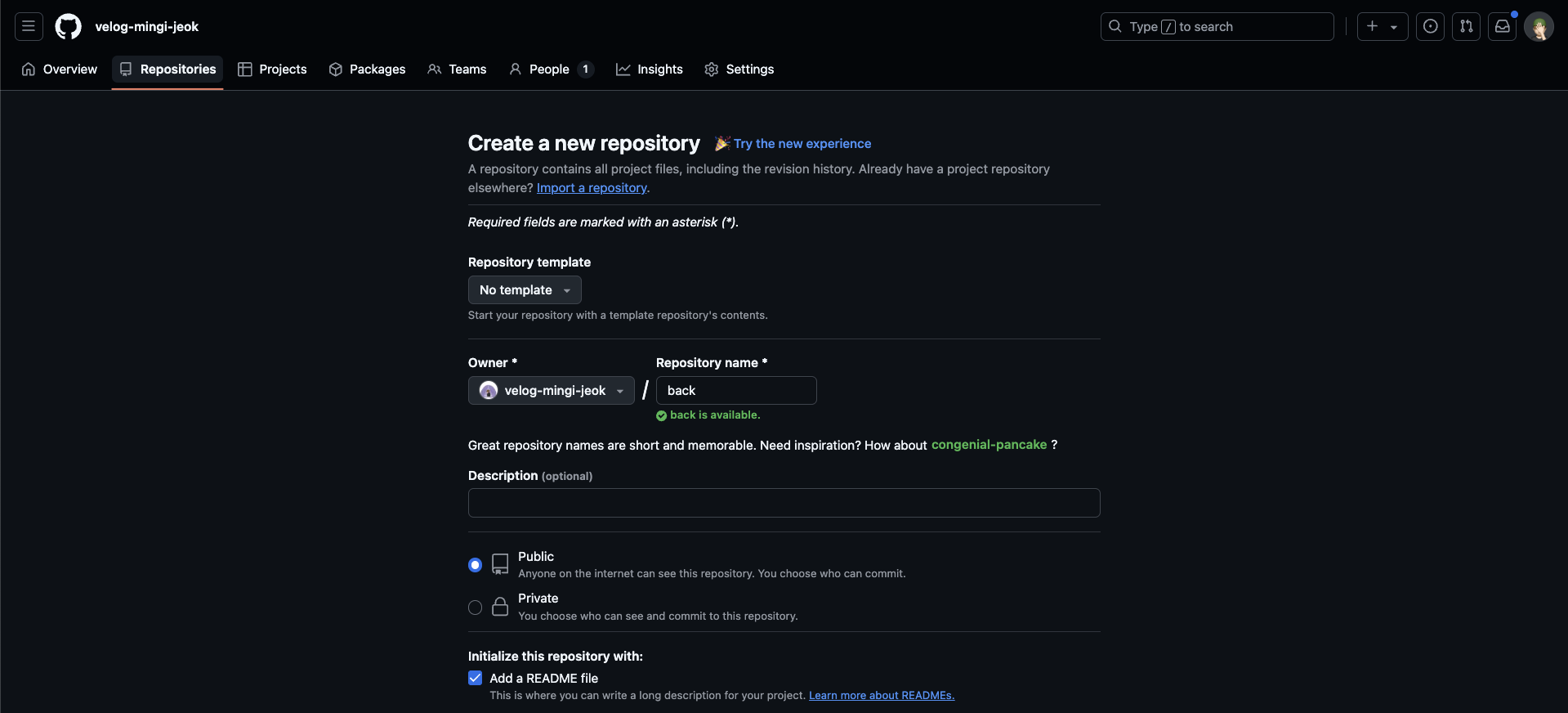Click the Description text field
Image resolution: width=1568 pixels, height=713 pixels.
tap(784, 503)
